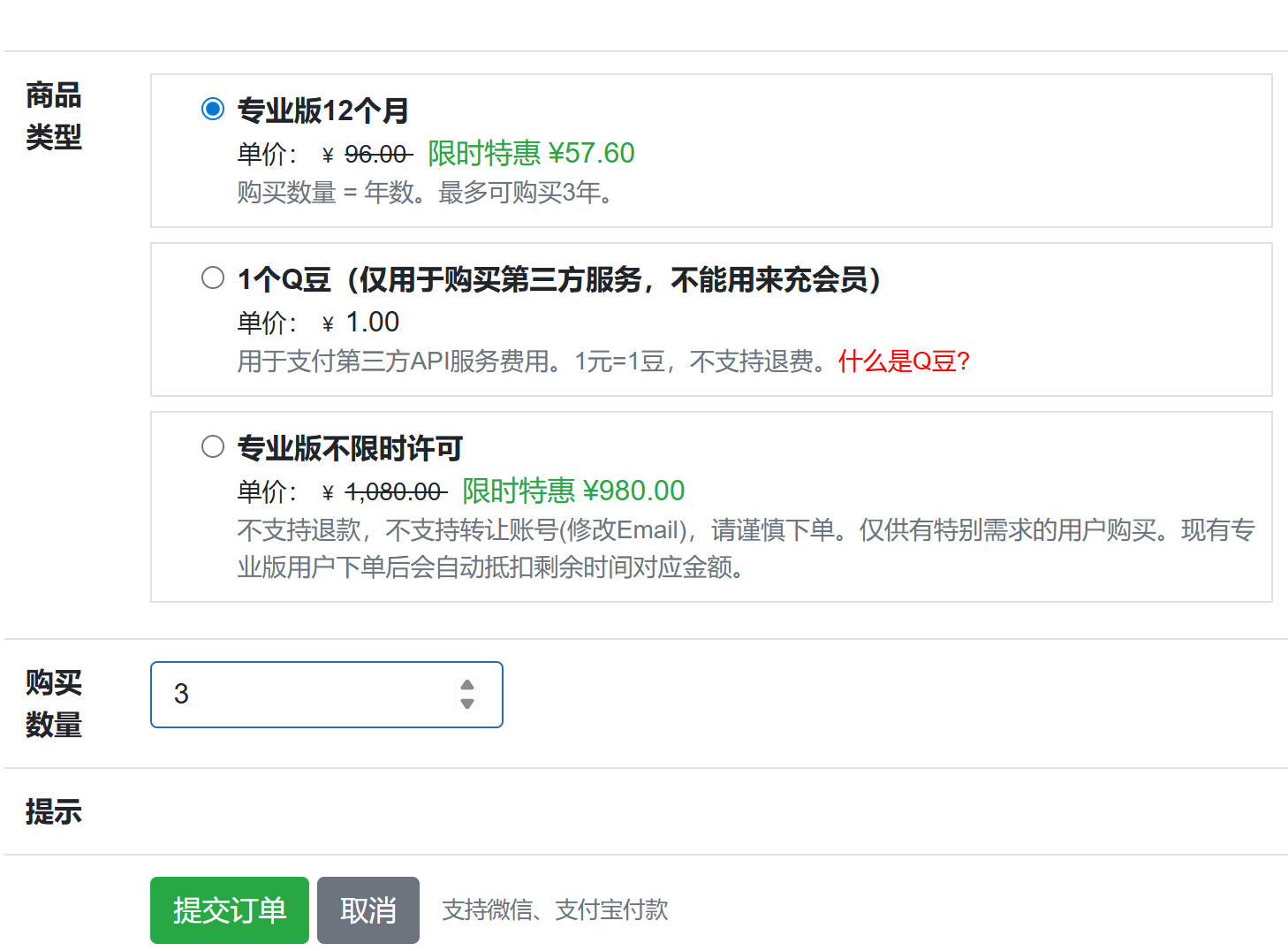
Task: Click the quantity decrease arrow
Action: click(x=467, y=704)
